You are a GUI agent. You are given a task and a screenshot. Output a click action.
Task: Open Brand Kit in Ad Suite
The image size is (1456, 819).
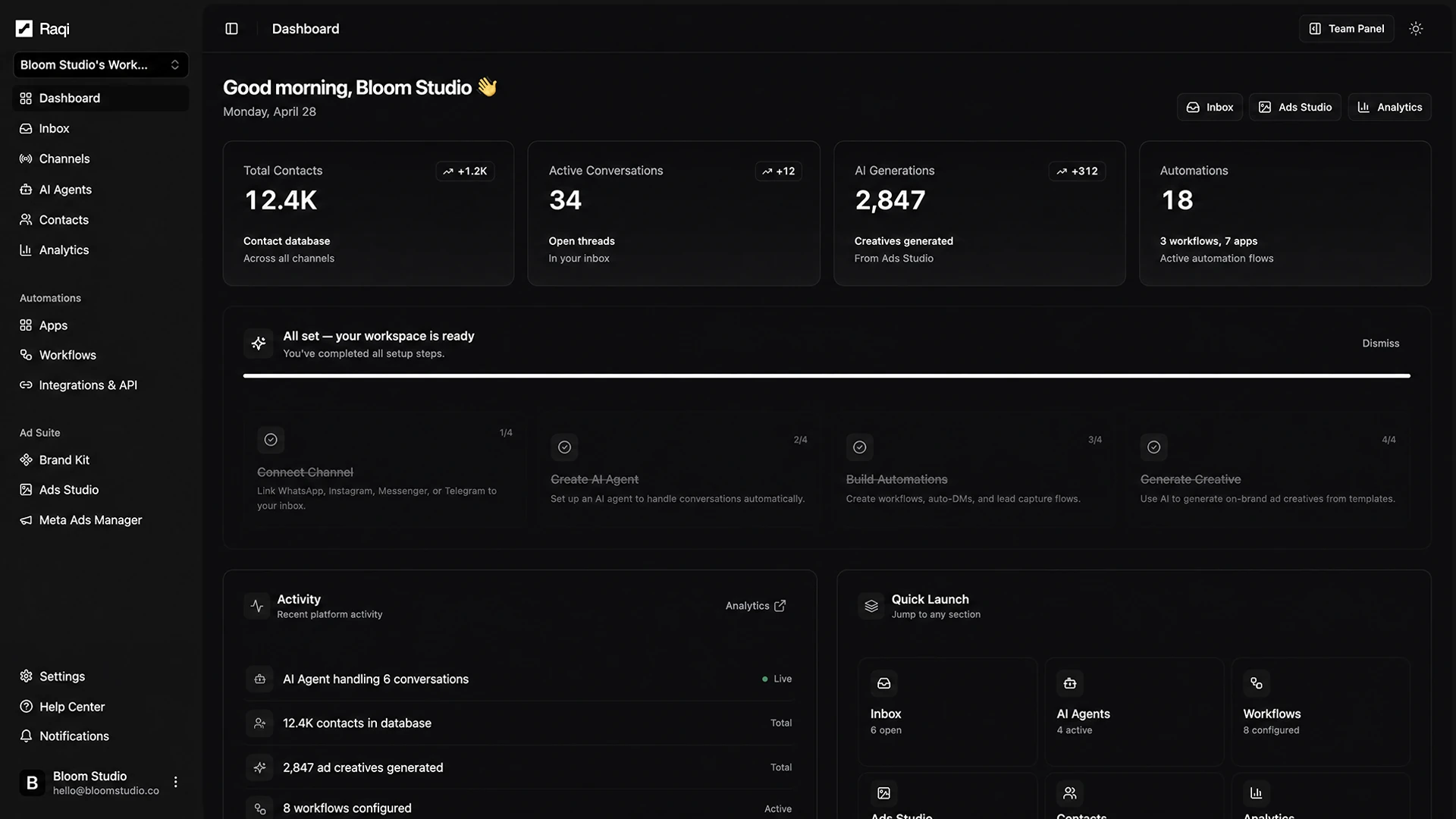coord(101,460)
